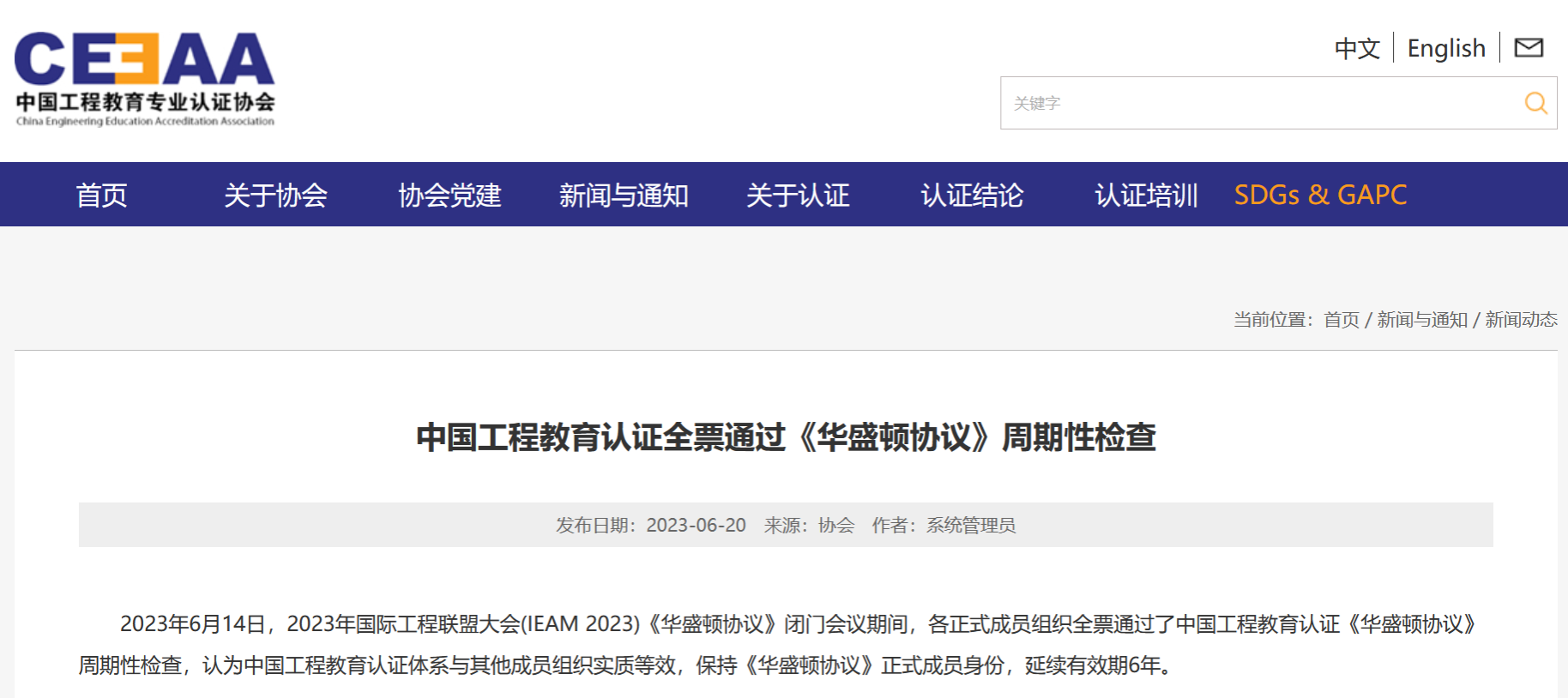This screenshot has height=698, width=1568.
Task: Click the envelope mail icon
Action: click(1529, 48)
